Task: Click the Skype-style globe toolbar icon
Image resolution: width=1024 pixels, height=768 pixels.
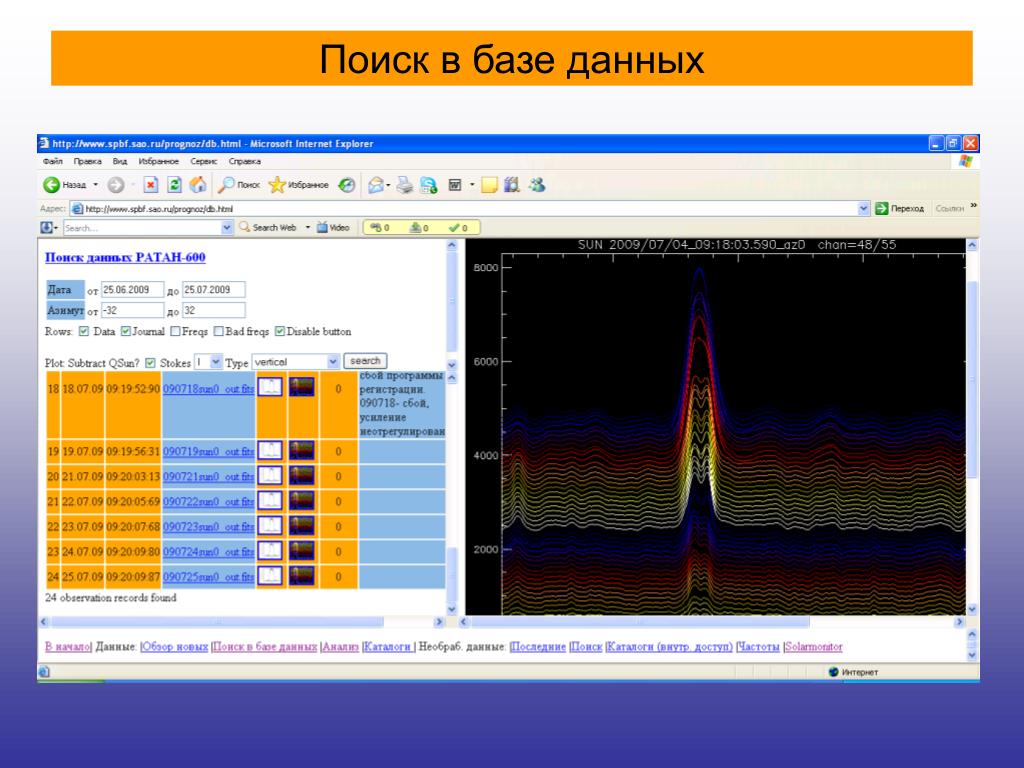Action: point(428,185)
